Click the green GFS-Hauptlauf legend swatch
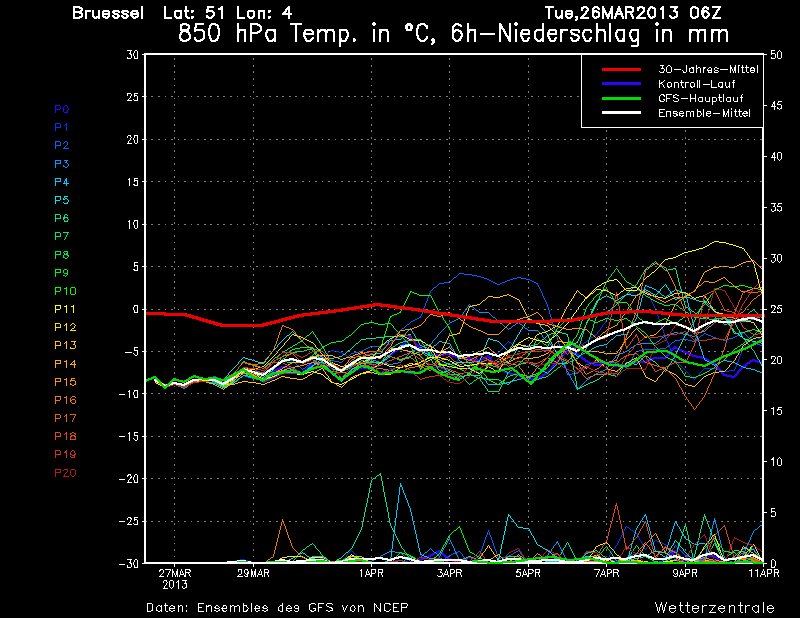800x618 pixels. click(x=621, y=98)
